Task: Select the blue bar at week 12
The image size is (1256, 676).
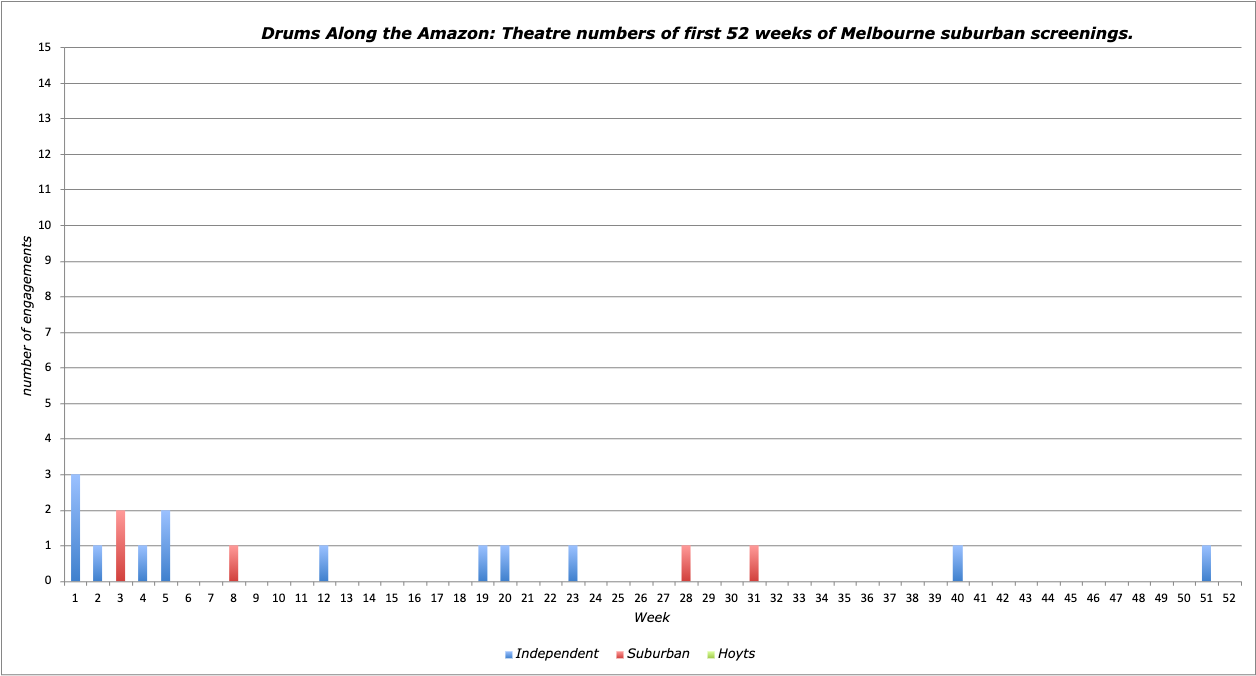Action: pyautogui.click(x=324, y=564)
